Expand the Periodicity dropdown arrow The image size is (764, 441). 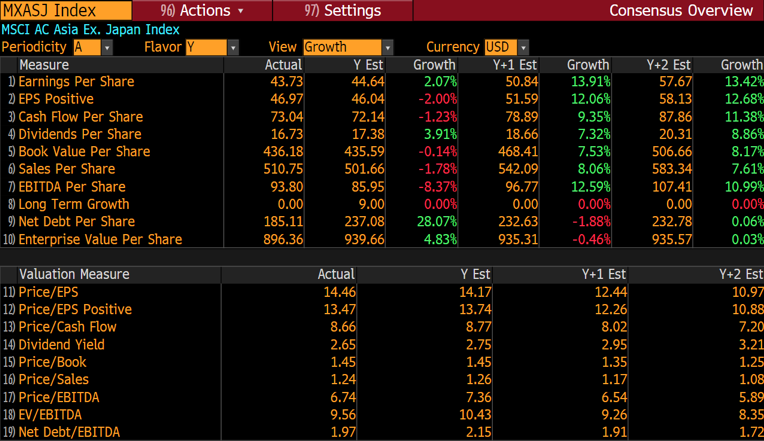coord(107,48)
